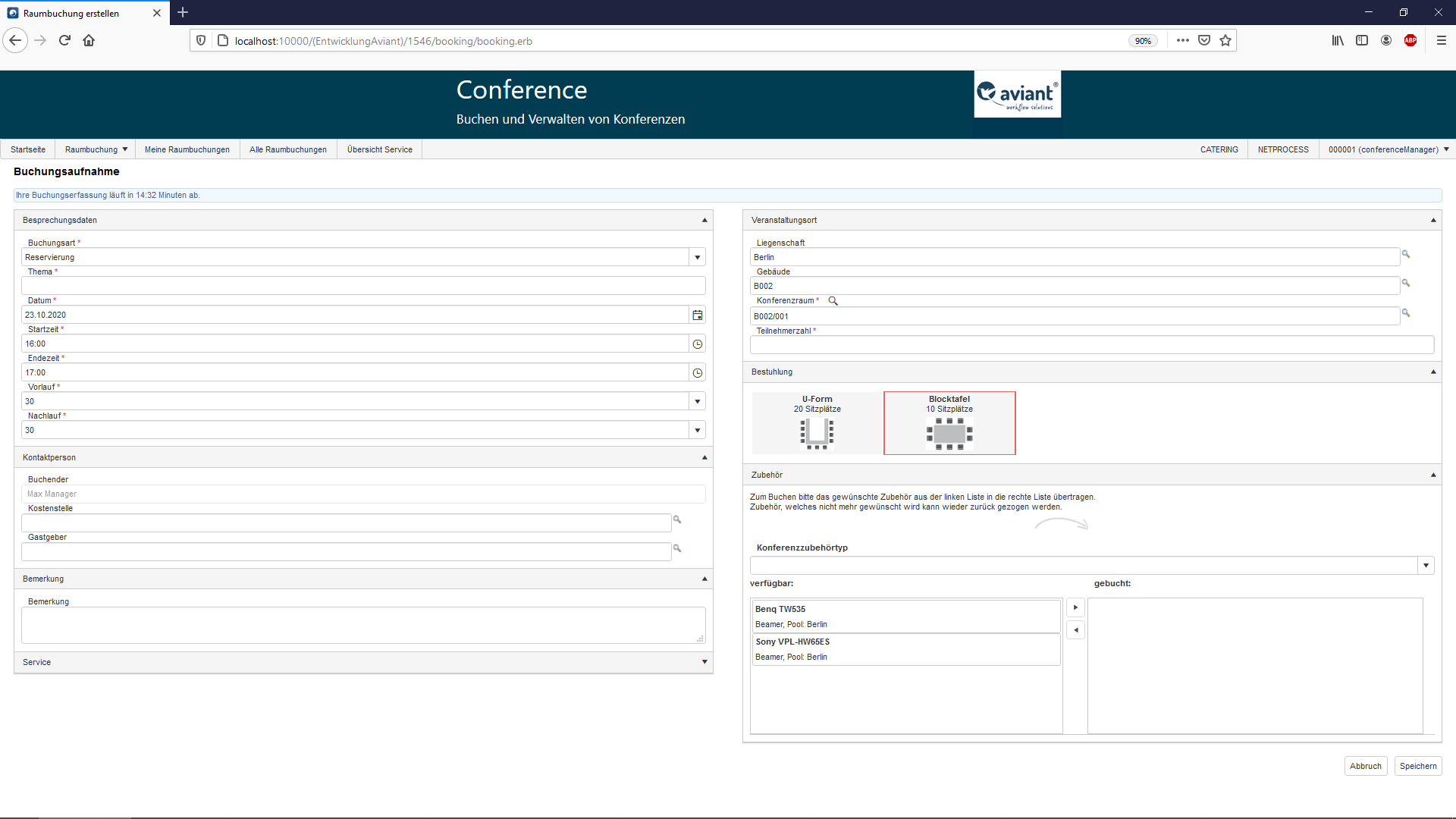The width and height of the screenshot is (1456, 819).
Task: Click the magnifier next to Konferenzraum label
Action: click(x=833, y=301)
